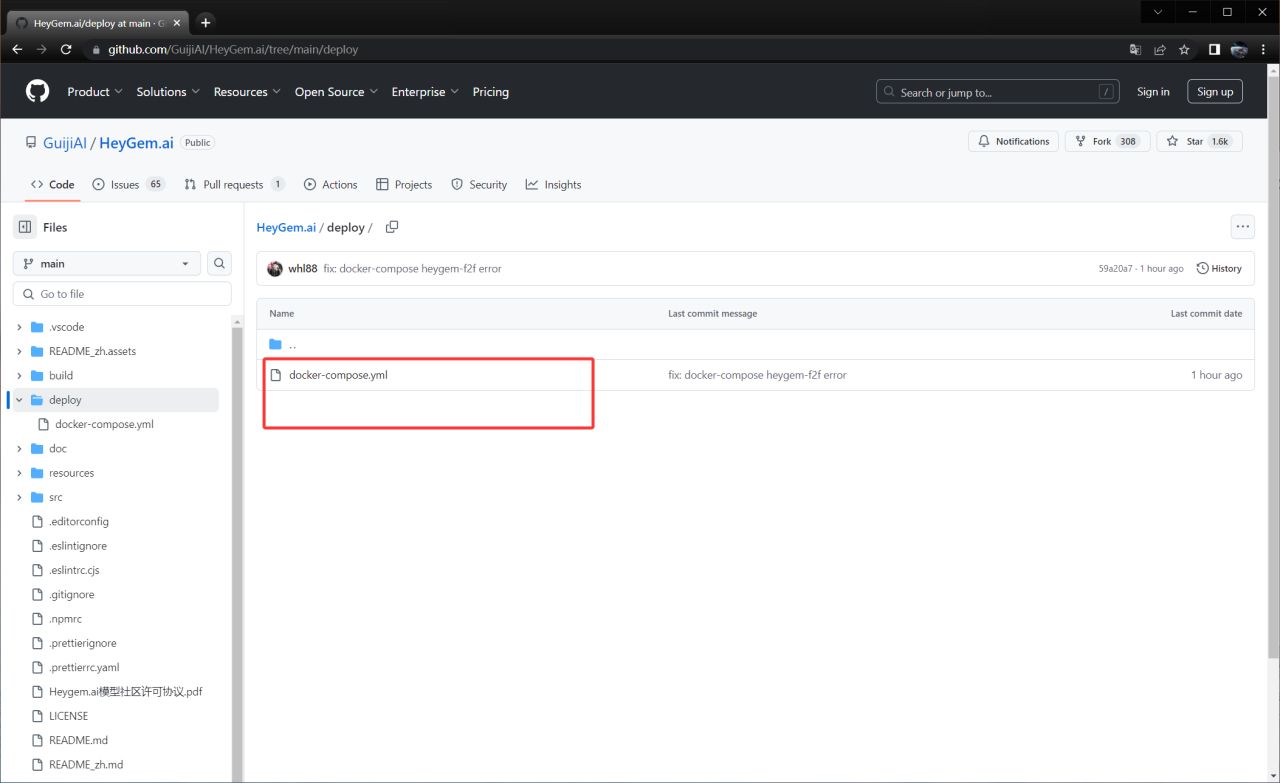Click browser back arrow
Image resolution: width=1280 pixels, height=783 pixels.
click(17, 49)
